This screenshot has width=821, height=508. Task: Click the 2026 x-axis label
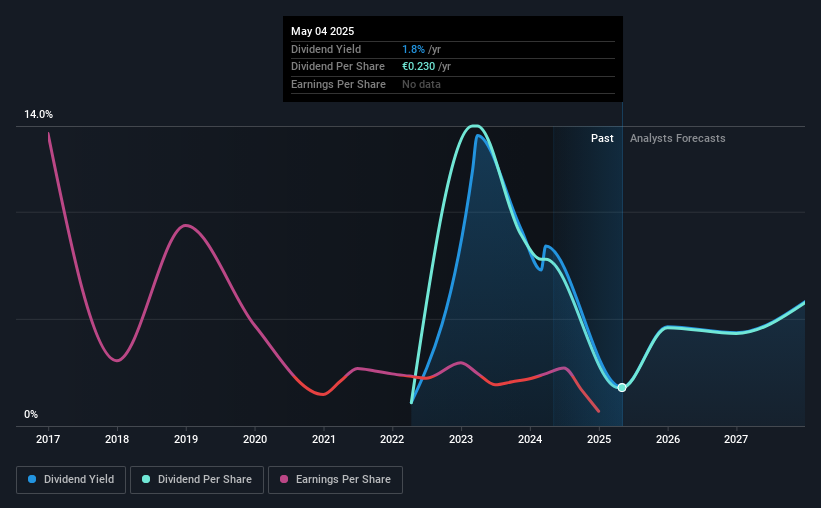click(668, 439)
